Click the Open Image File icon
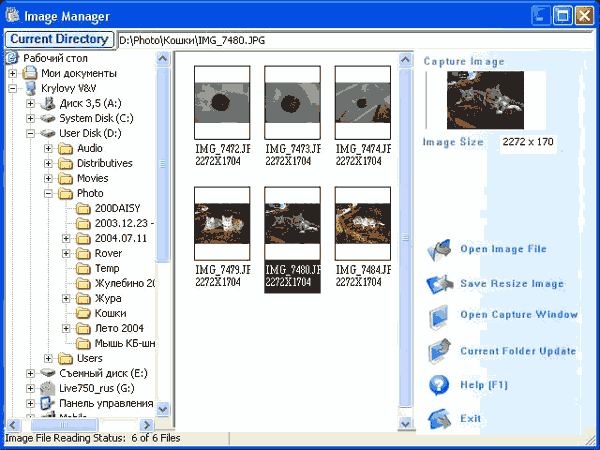The height and width of the screenshot is (450, 600). pos(439,250)
